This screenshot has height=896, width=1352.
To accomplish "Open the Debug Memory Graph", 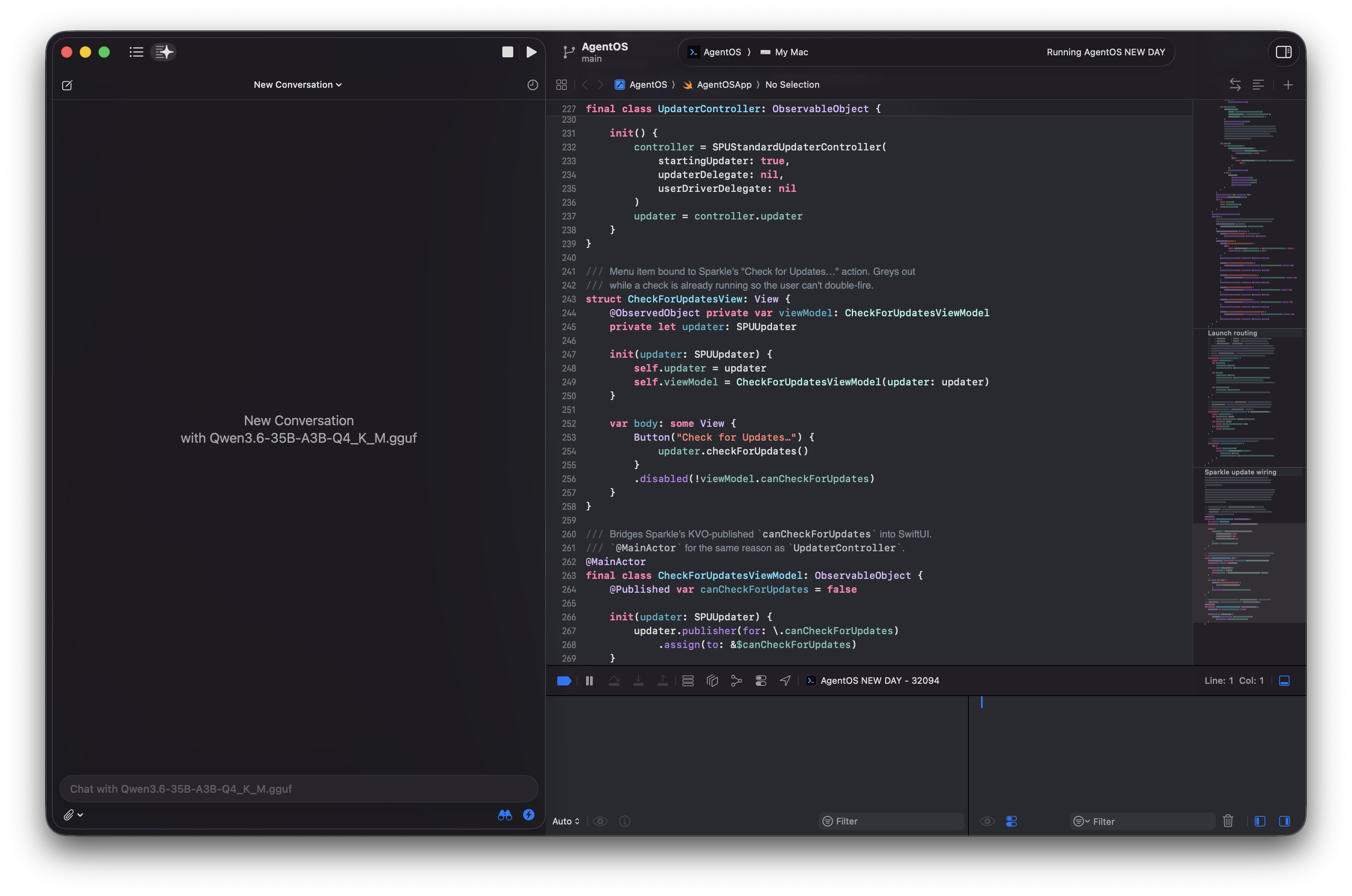I will tap(736, 681).
